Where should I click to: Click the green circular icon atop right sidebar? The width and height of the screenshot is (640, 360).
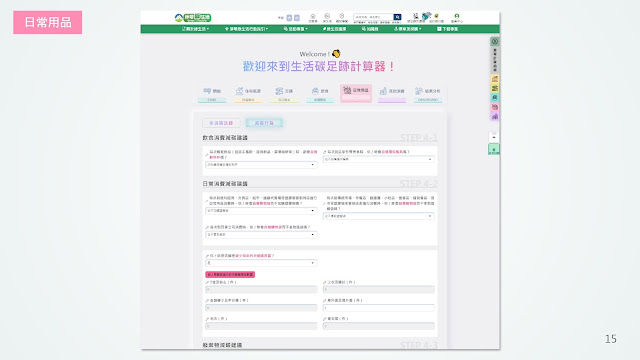tap(495, 42)
